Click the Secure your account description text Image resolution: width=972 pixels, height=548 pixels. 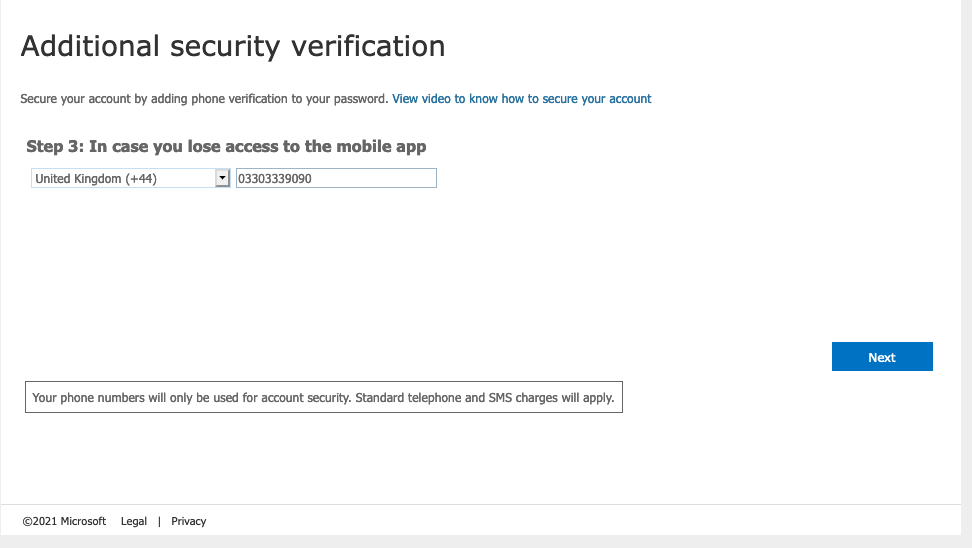pyautogui.click(x=204, y=99)
